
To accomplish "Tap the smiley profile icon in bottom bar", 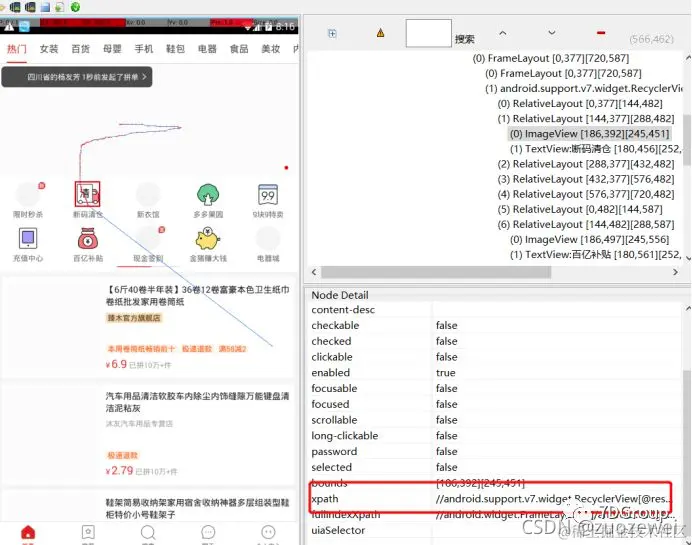I will pyautogui.click(x=268, y=532).
